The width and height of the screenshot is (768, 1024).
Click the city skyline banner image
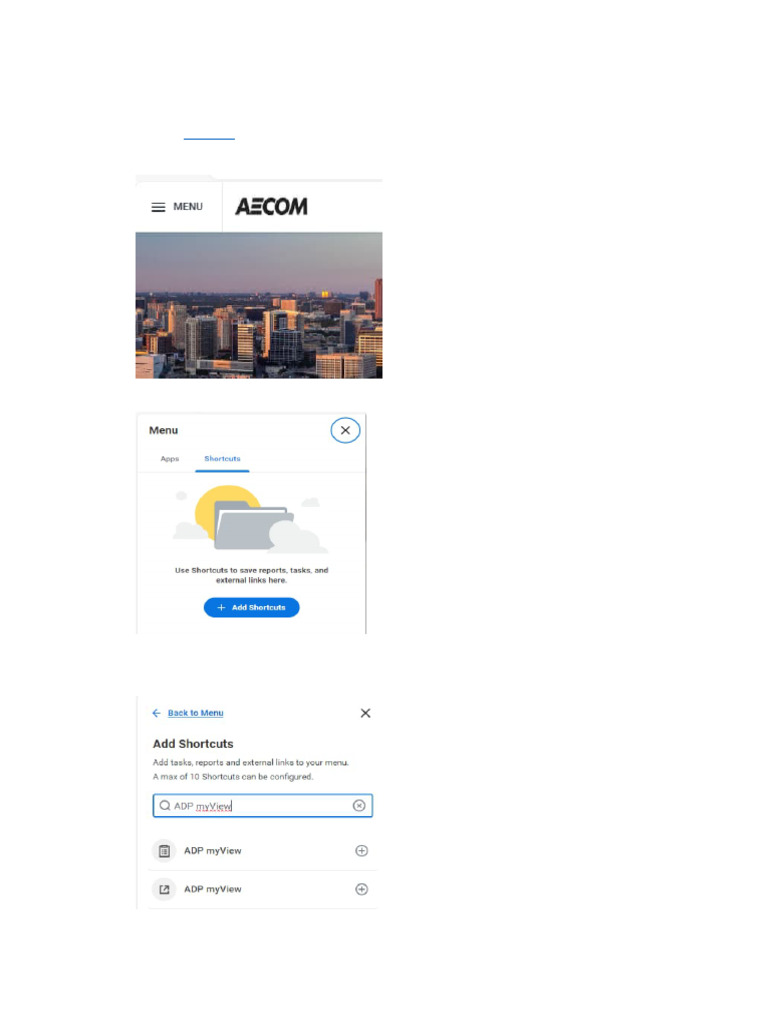[x=259, y=305]
